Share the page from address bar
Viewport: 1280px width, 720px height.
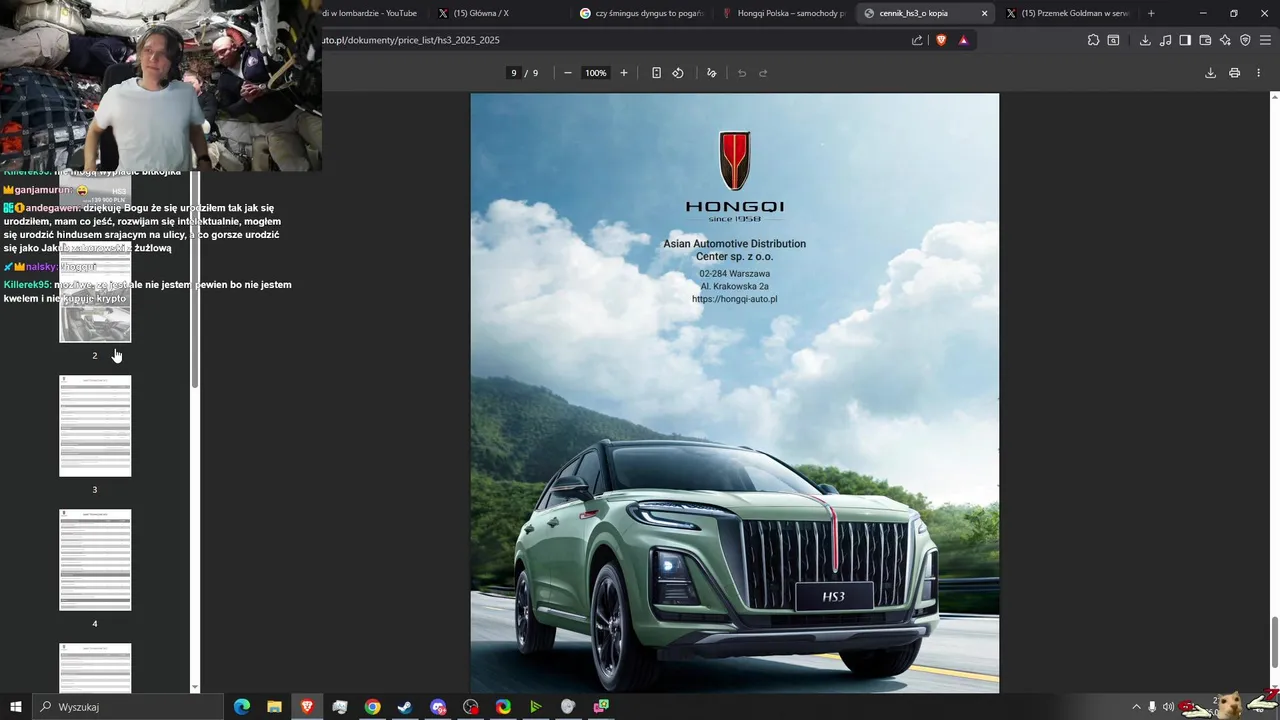(x=918, y=40)
